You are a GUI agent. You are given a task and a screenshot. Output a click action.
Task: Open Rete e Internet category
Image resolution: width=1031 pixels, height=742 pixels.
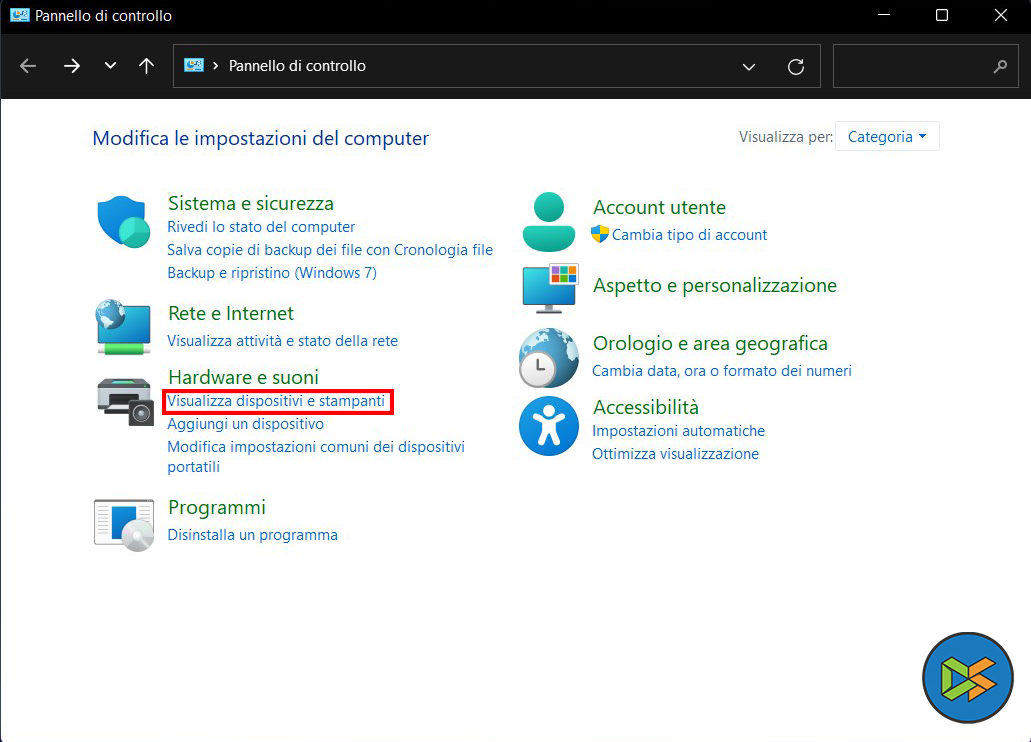coord(231,313)
